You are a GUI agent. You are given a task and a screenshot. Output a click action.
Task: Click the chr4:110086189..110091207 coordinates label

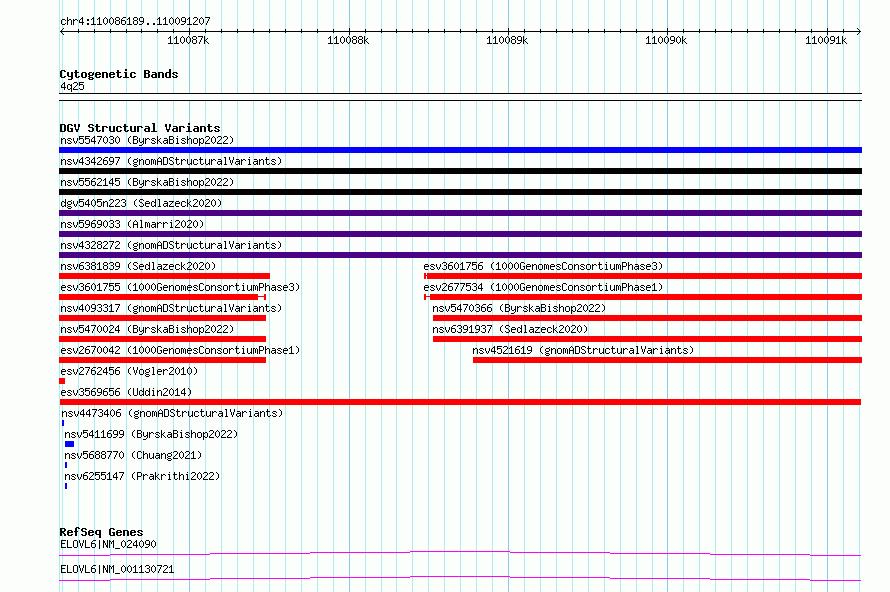click(135, 21)
